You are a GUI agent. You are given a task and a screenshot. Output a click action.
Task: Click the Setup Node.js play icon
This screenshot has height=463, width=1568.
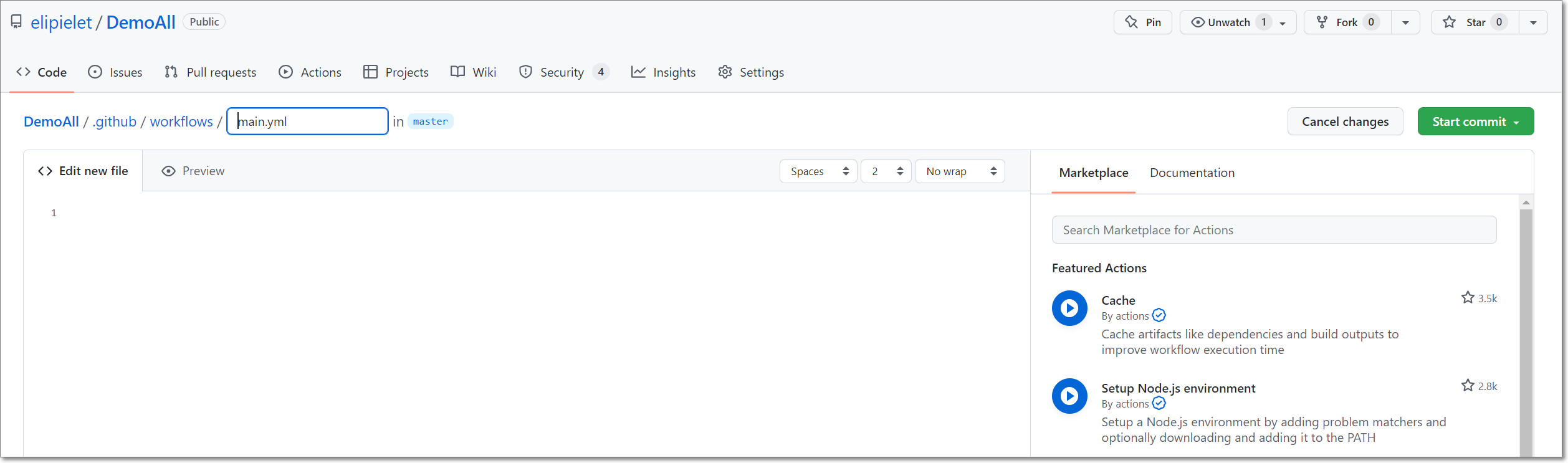coord(1069,396)
